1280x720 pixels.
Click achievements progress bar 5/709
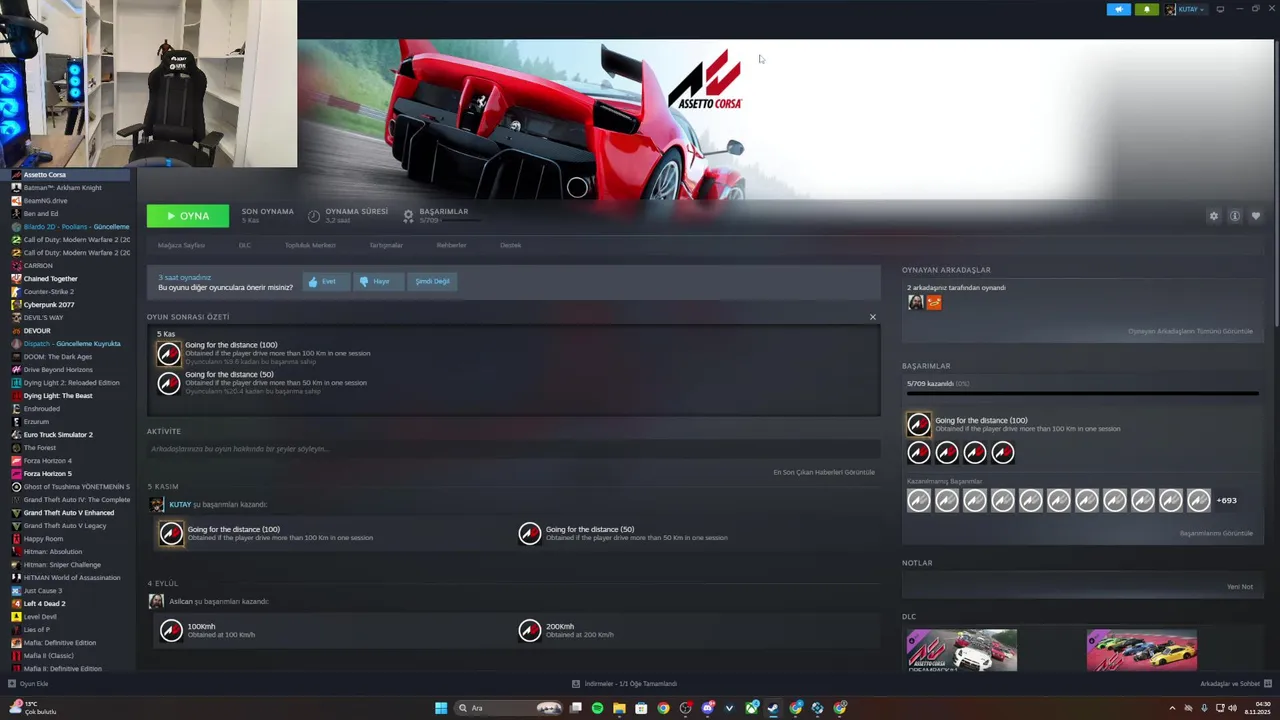[x=1082, y=393]
